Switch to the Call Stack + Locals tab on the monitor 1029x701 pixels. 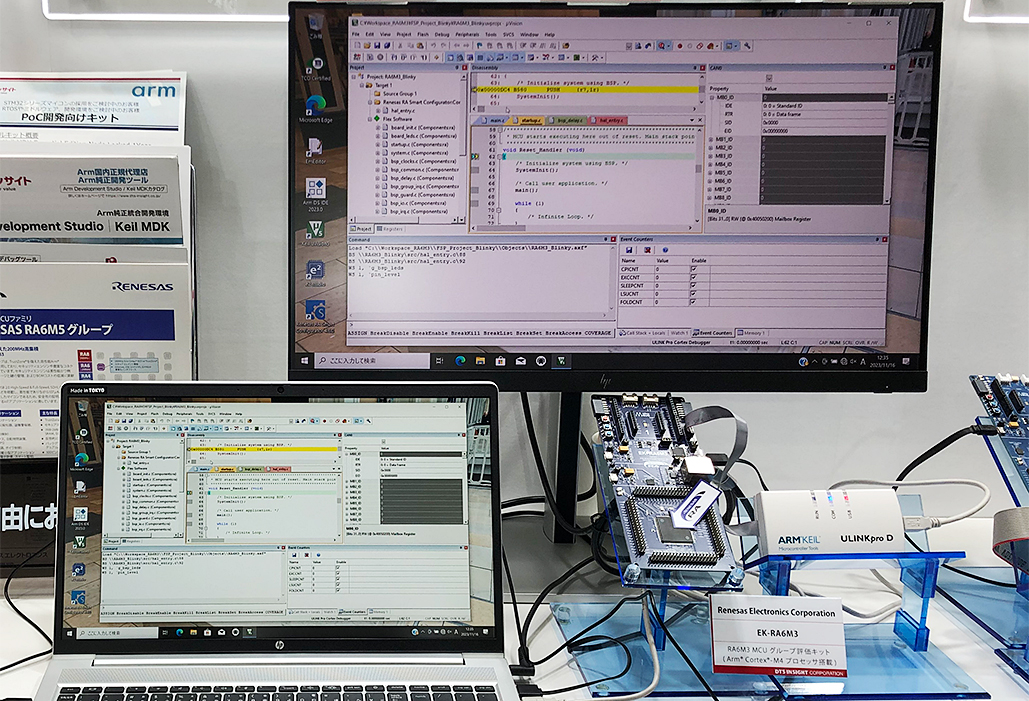tap(642, 333)
